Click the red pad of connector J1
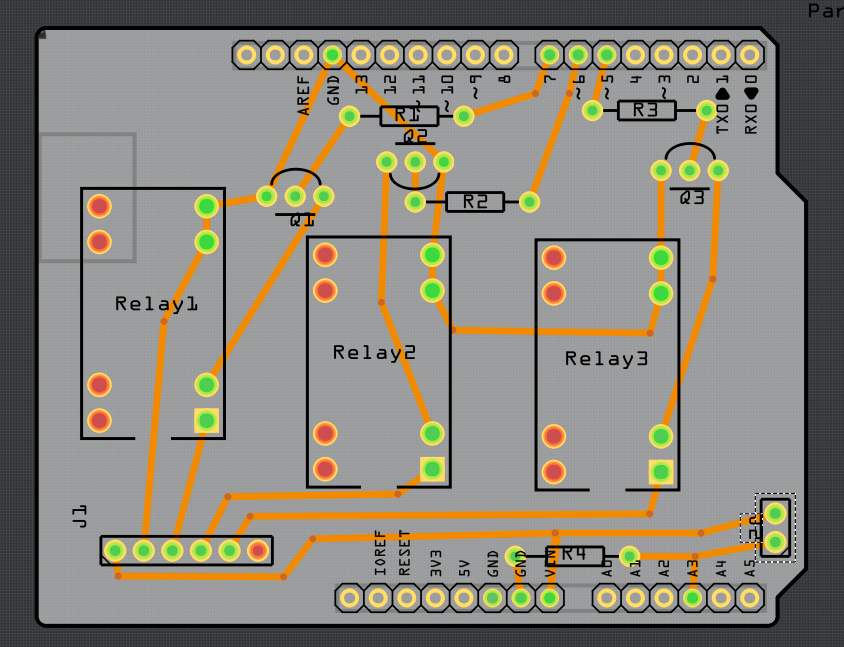Screen dimensions: 844x647 (258, 551)
